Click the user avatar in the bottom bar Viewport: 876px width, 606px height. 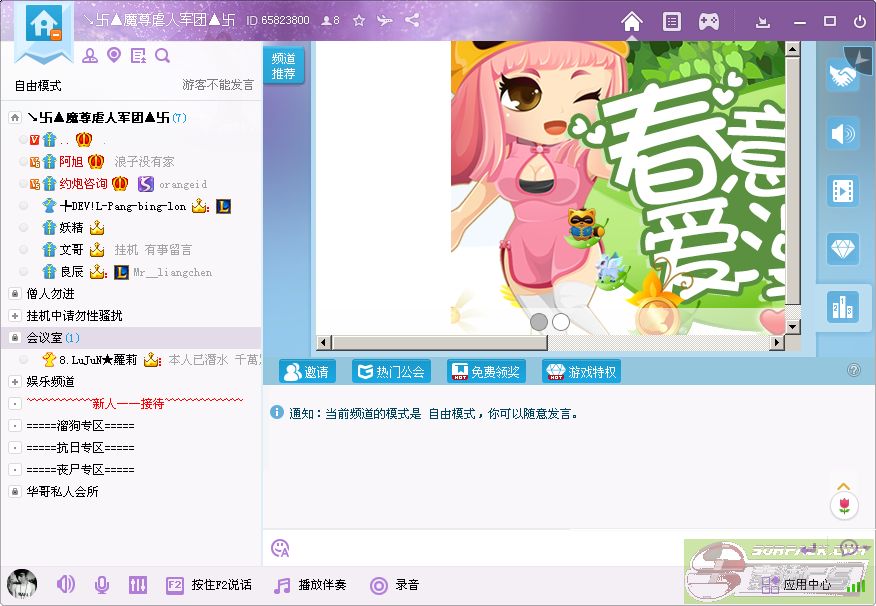pyautogui.click(x=22, y=585)
